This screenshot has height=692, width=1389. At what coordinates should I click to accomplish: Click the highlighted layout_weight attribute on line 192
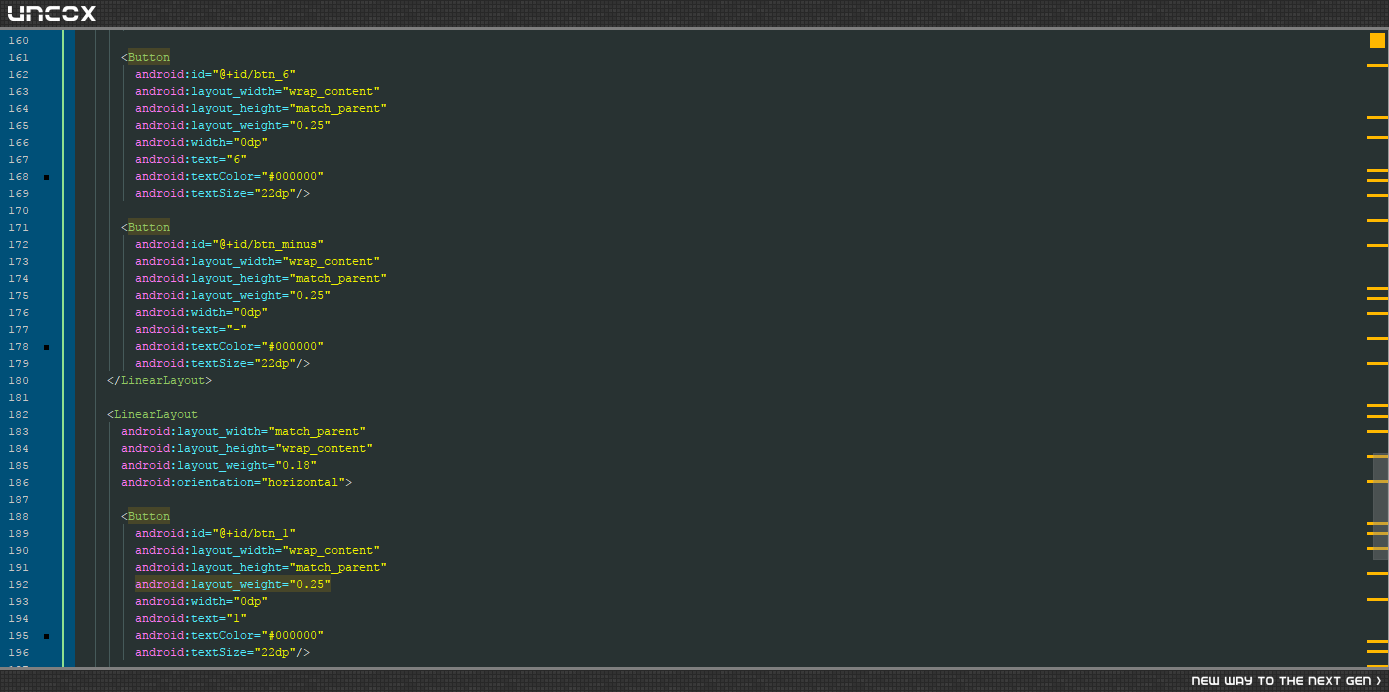click(x=233, y=584)
